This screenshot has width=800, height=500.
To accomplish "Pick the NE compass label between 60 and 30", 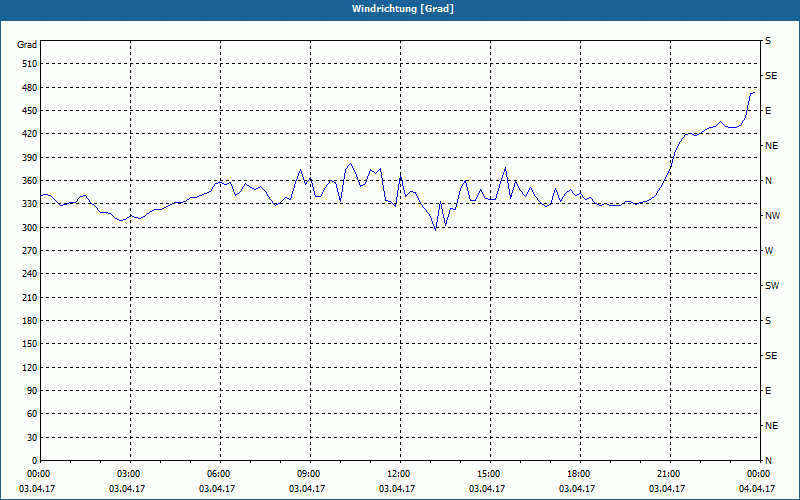I will (x=771, y=426).
